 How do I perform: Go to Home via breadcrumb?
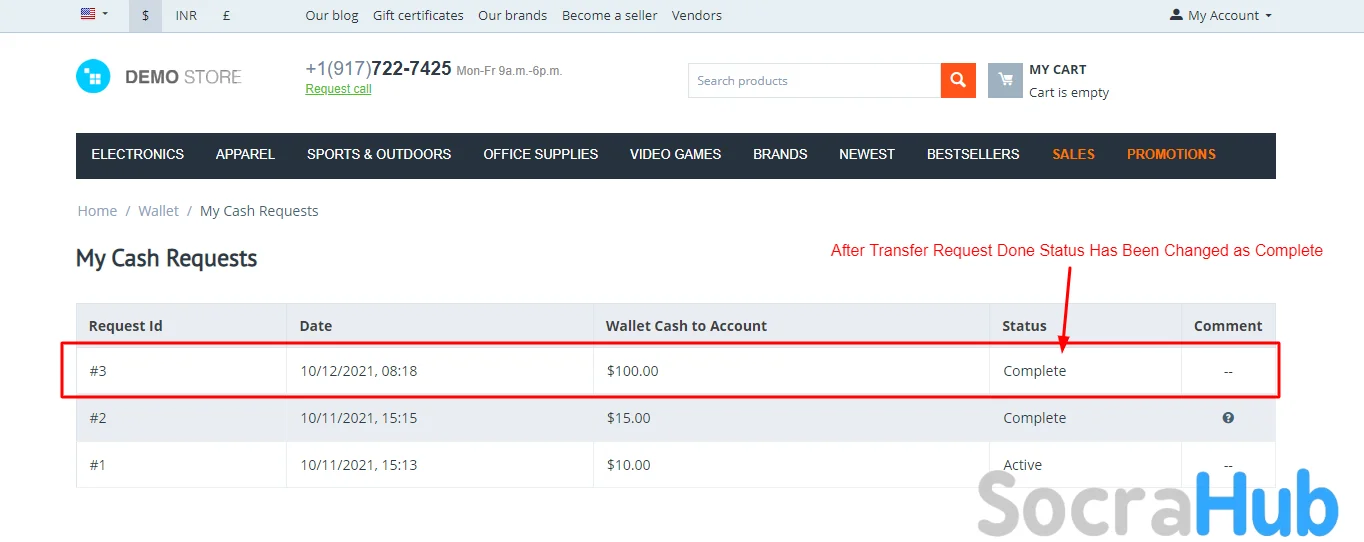click(97, 211)
